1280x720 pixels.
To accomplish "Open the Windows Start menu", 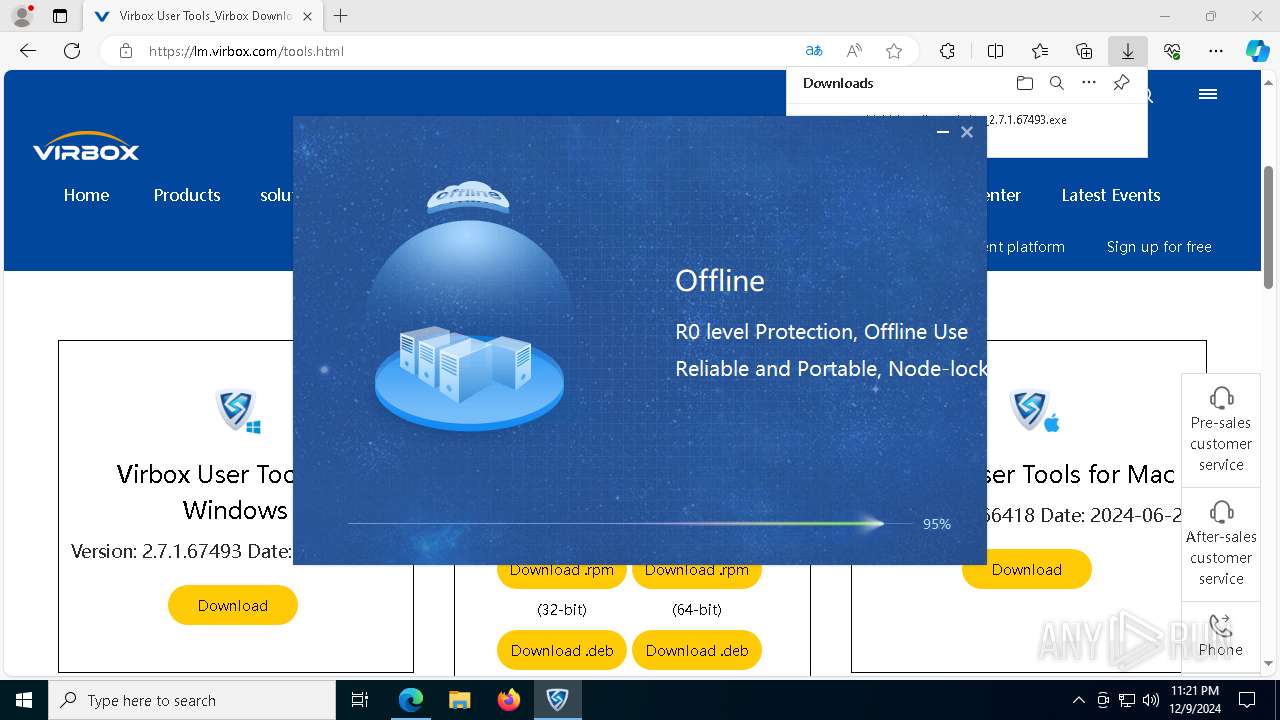I will [24, 700].
